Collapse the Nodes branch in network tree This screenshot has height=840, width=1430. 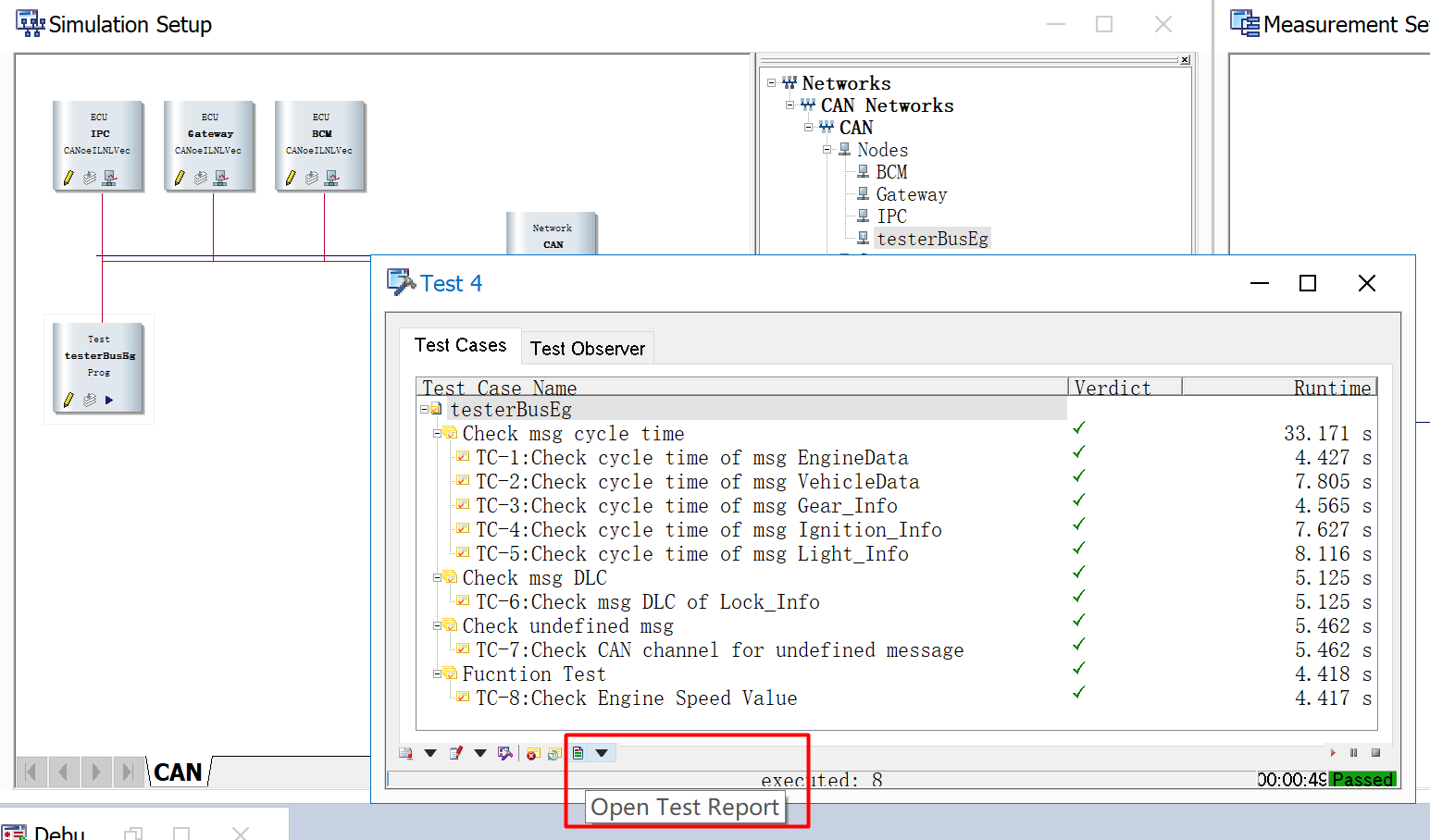click(827, 149)
